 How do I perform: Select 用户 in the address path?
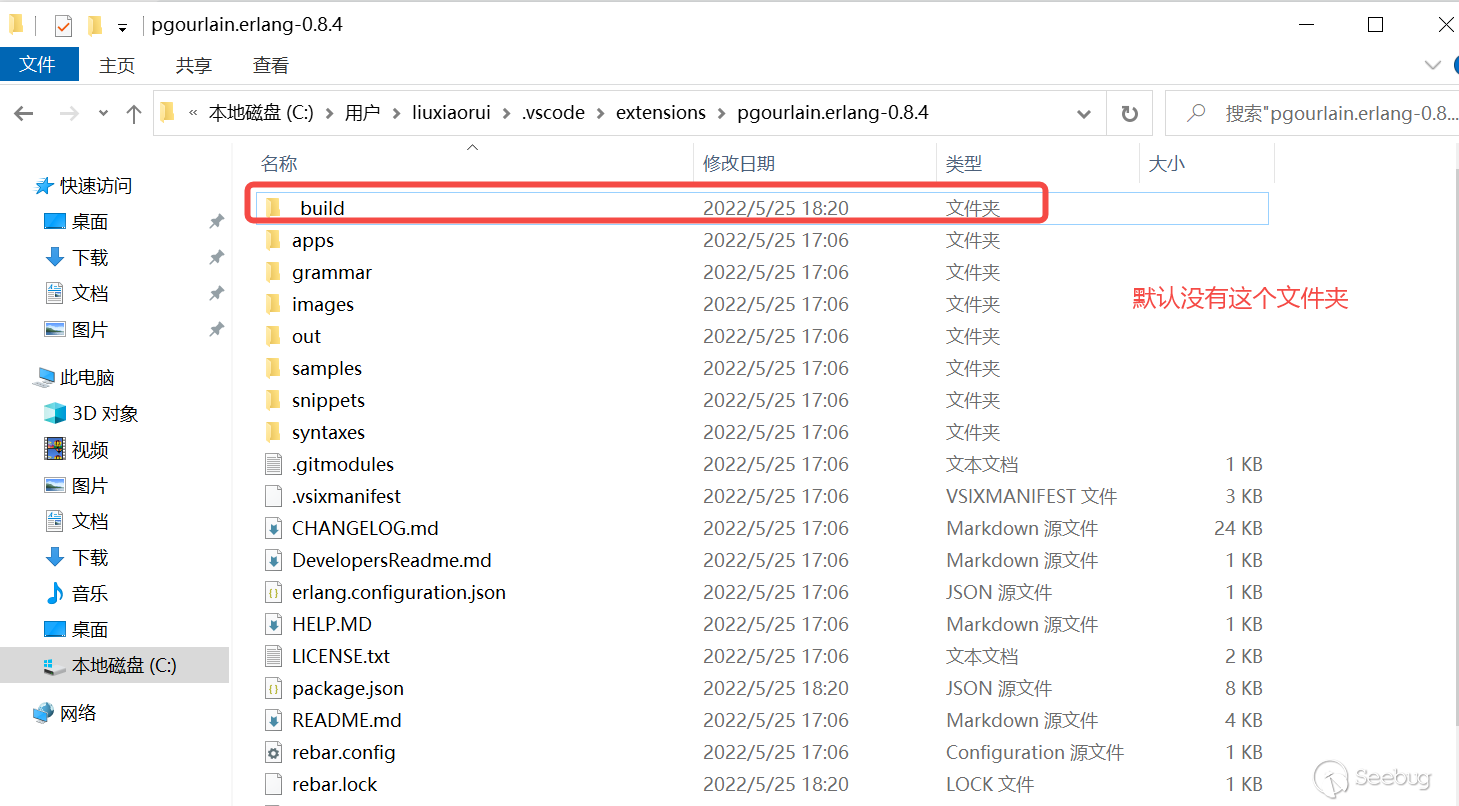pos(362,113)
